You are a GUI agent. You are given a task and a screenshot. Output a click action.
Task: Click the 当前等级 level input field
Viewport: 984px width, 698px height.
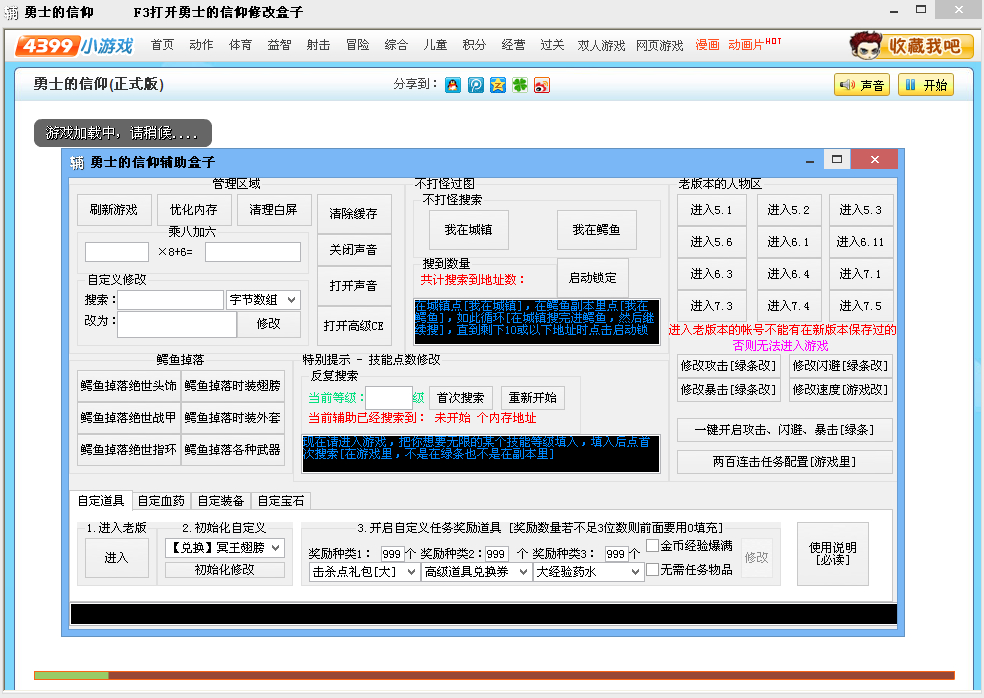point(388,398)
